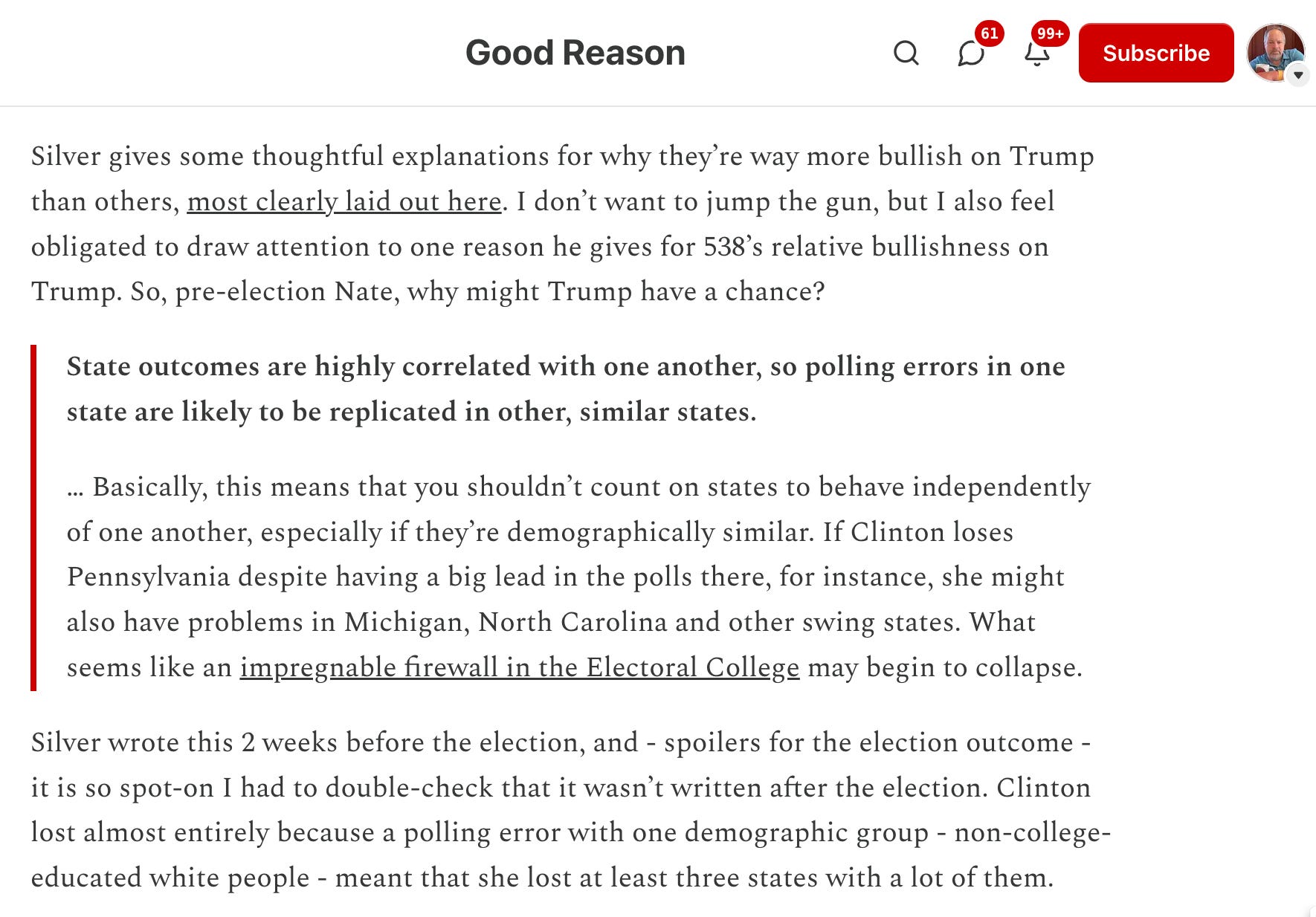Click the red Subscribe button
This screenshot has width=1316, height=917.
1156,53
